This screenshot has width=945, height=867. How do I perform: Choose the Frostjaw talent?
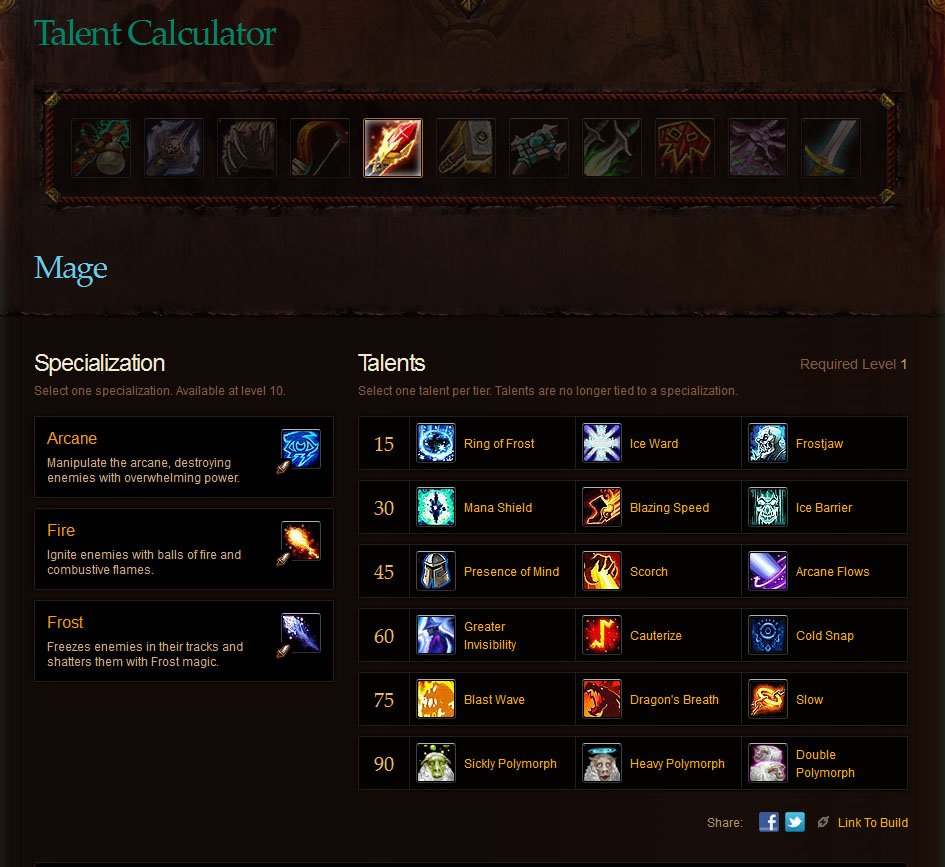[824, 443]
